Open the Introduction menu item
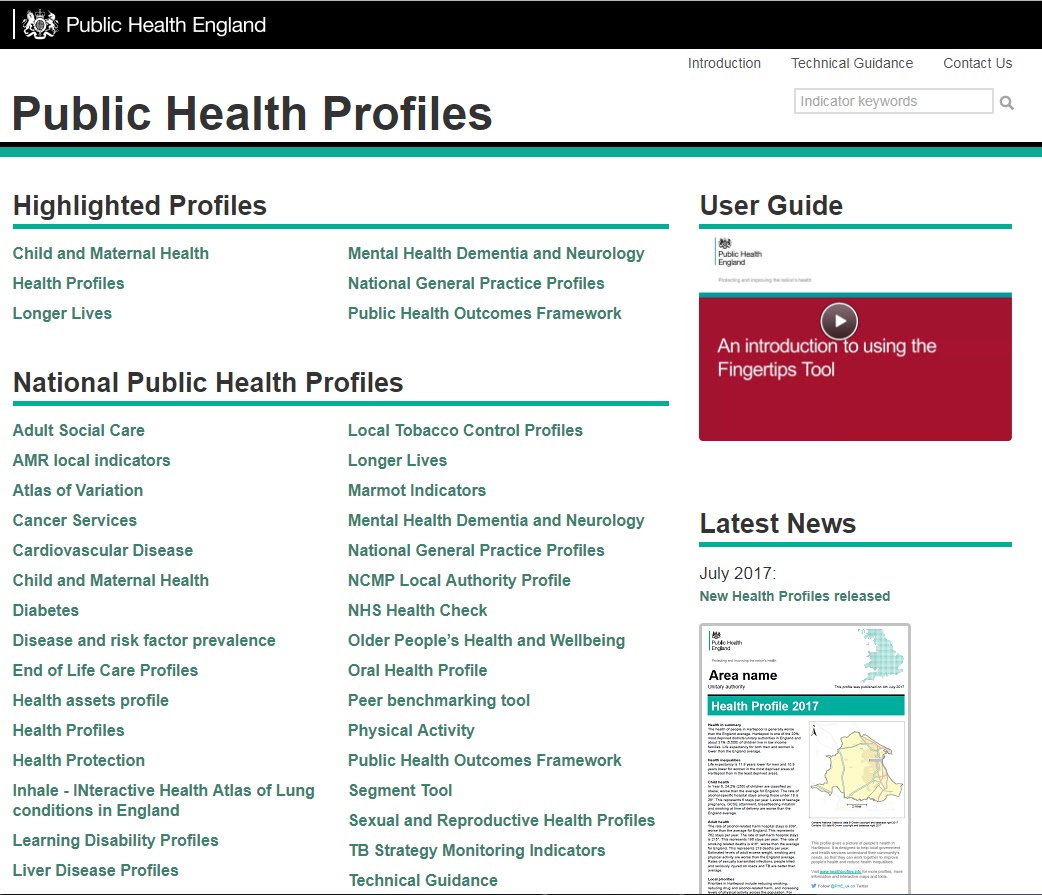The image size is (1042, 895). point(724,63)
